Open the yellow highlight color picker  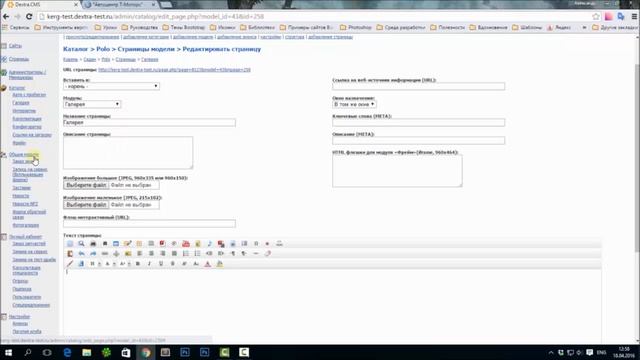coord(220,264)
